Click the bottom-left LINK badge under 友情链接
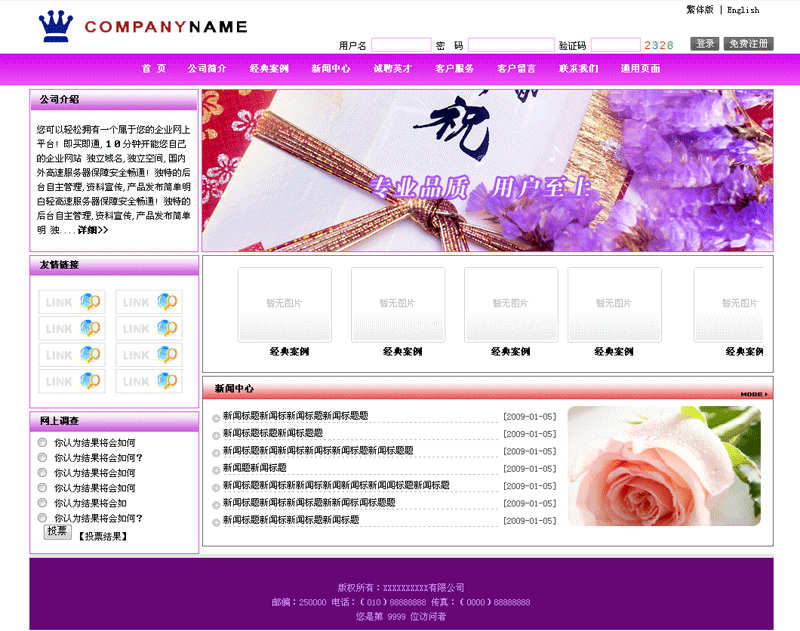800x631 pixels. click(x=70, y=381)
